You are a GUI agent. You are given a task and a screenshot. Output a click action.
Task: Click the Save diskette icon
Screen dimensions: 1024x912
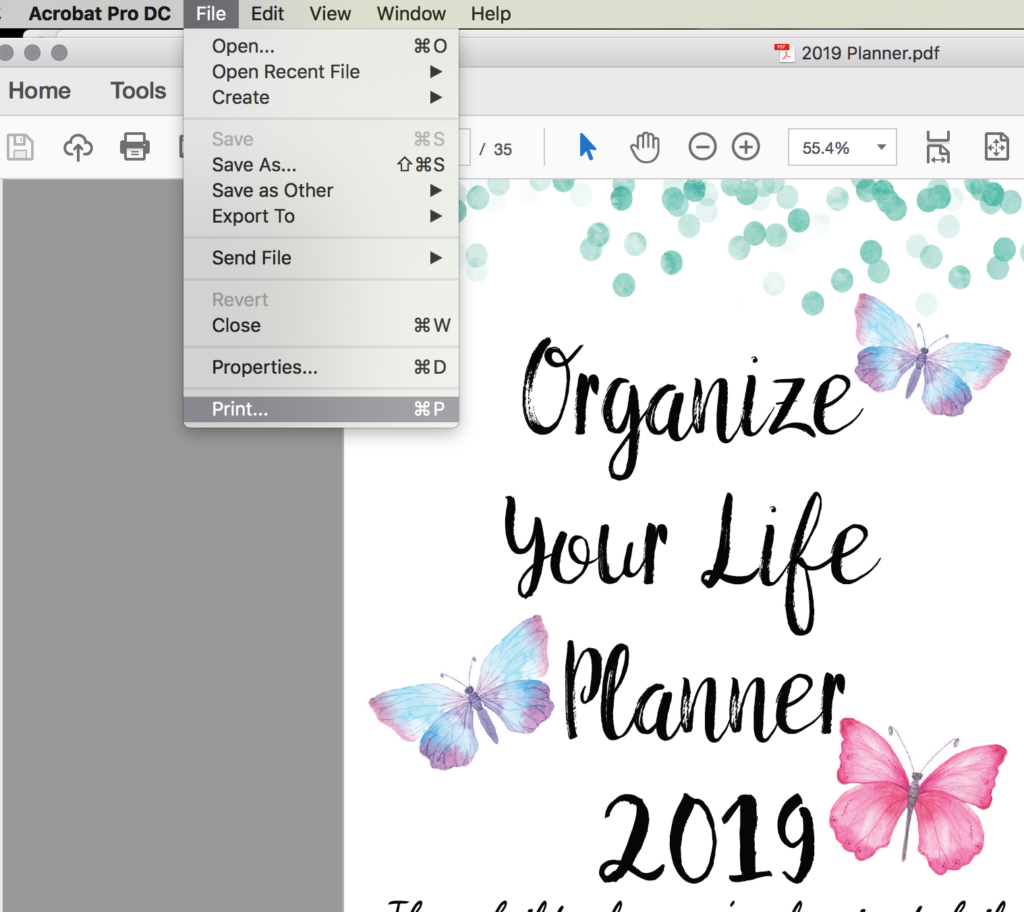point(18,146)
